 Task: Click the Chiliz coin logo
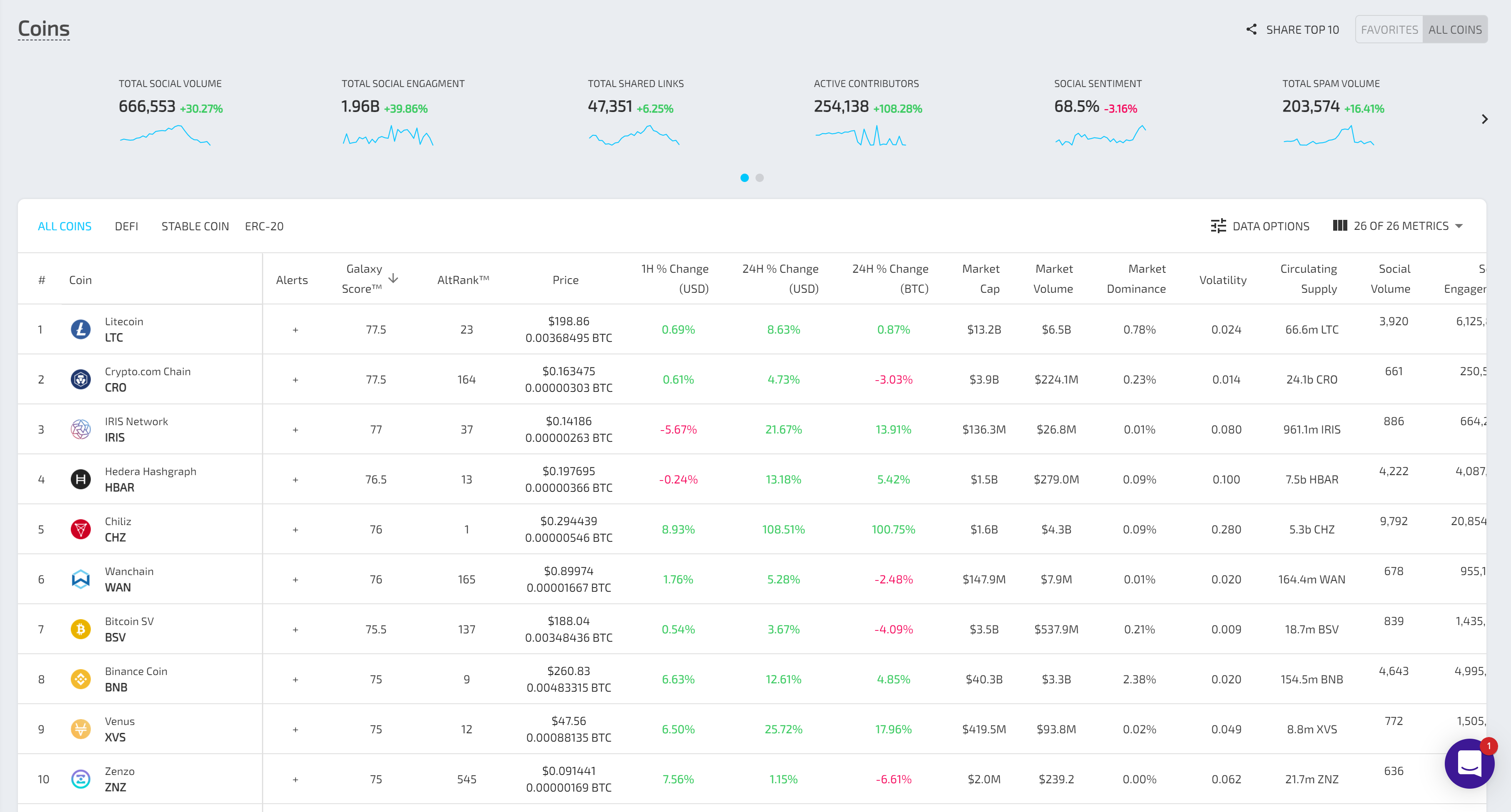point(80,528)
